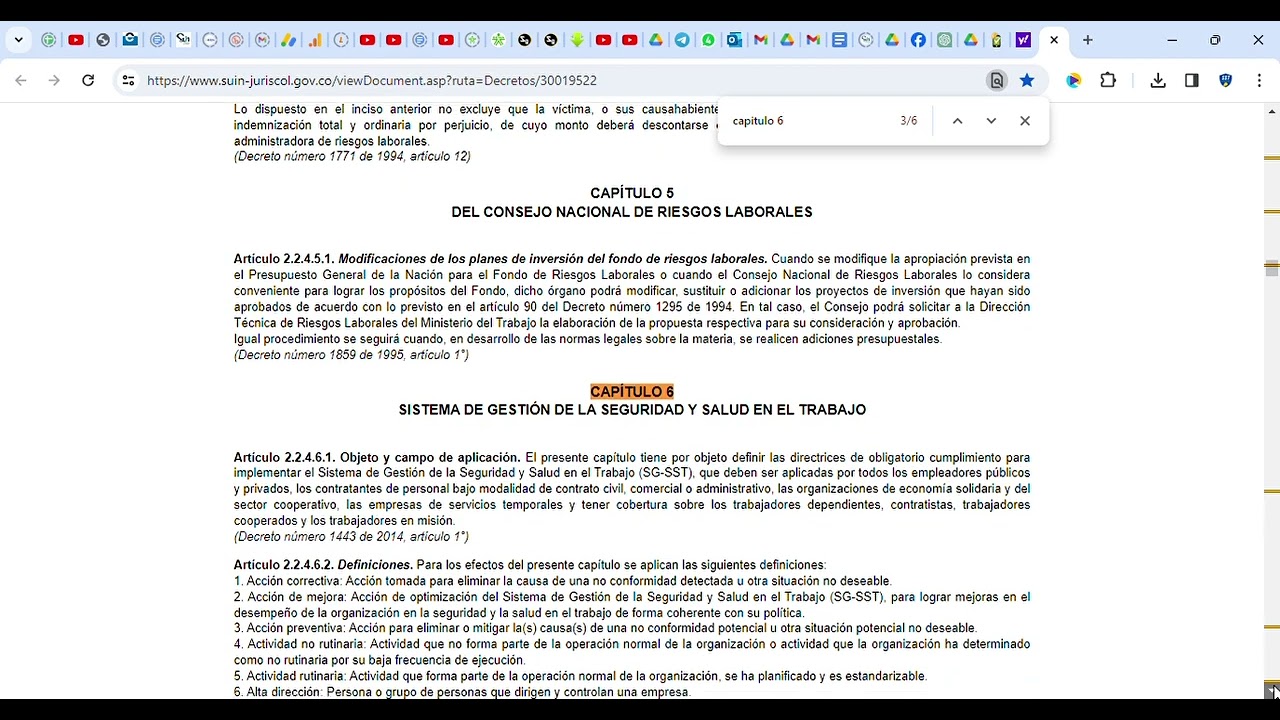
Task: Switch to the WhatsApp tab
Action: (x=708, y=40)
